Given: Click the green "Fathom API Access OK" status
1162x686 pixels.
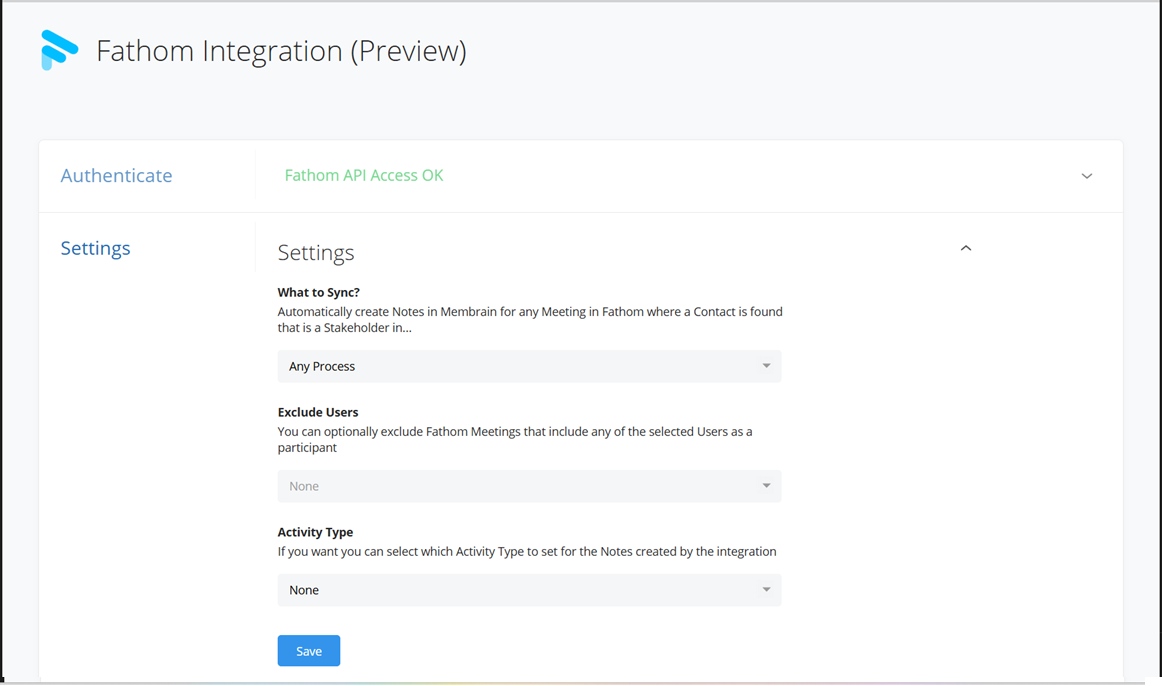Looking at the screenshot, I should (x=363, y=176).
